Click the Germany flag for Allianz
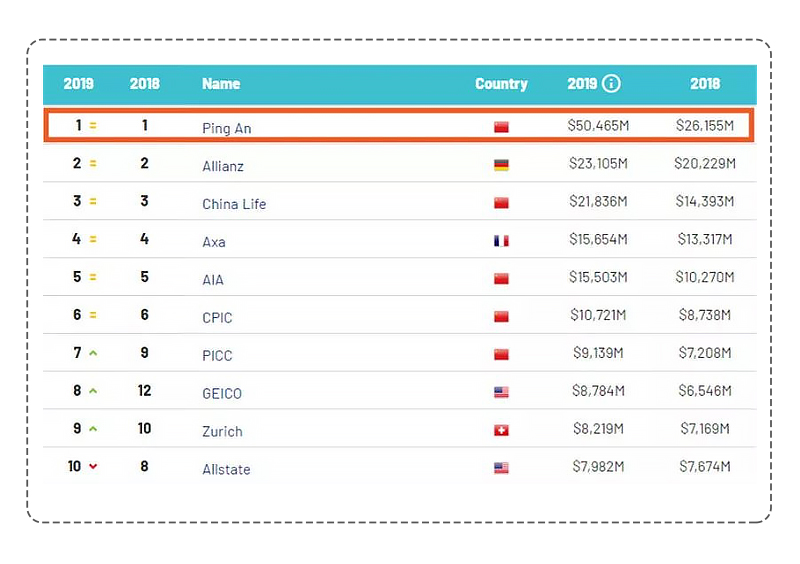The height and width of the screenshot is (564, 800). click(x=501, y=165)
